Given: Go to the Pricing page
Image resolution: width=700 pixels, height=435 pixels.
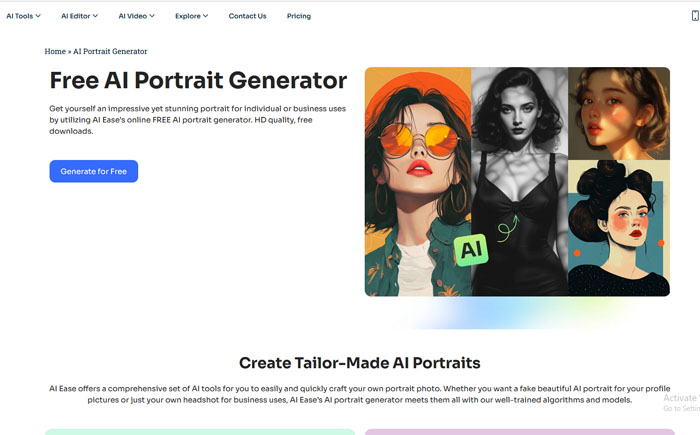Looking at the screenshot, I should click(x=299, y=16).
